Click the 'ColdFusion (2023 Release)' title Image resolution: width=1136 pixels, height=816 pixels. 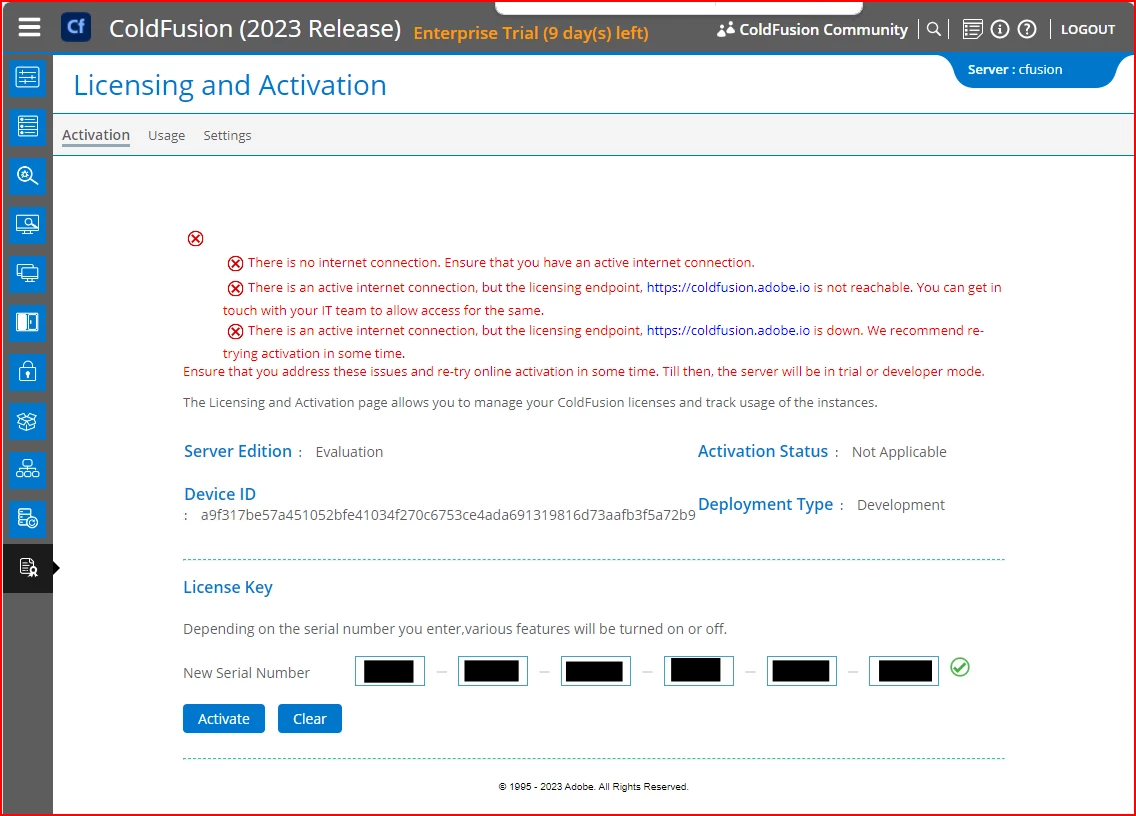point(255,29)
